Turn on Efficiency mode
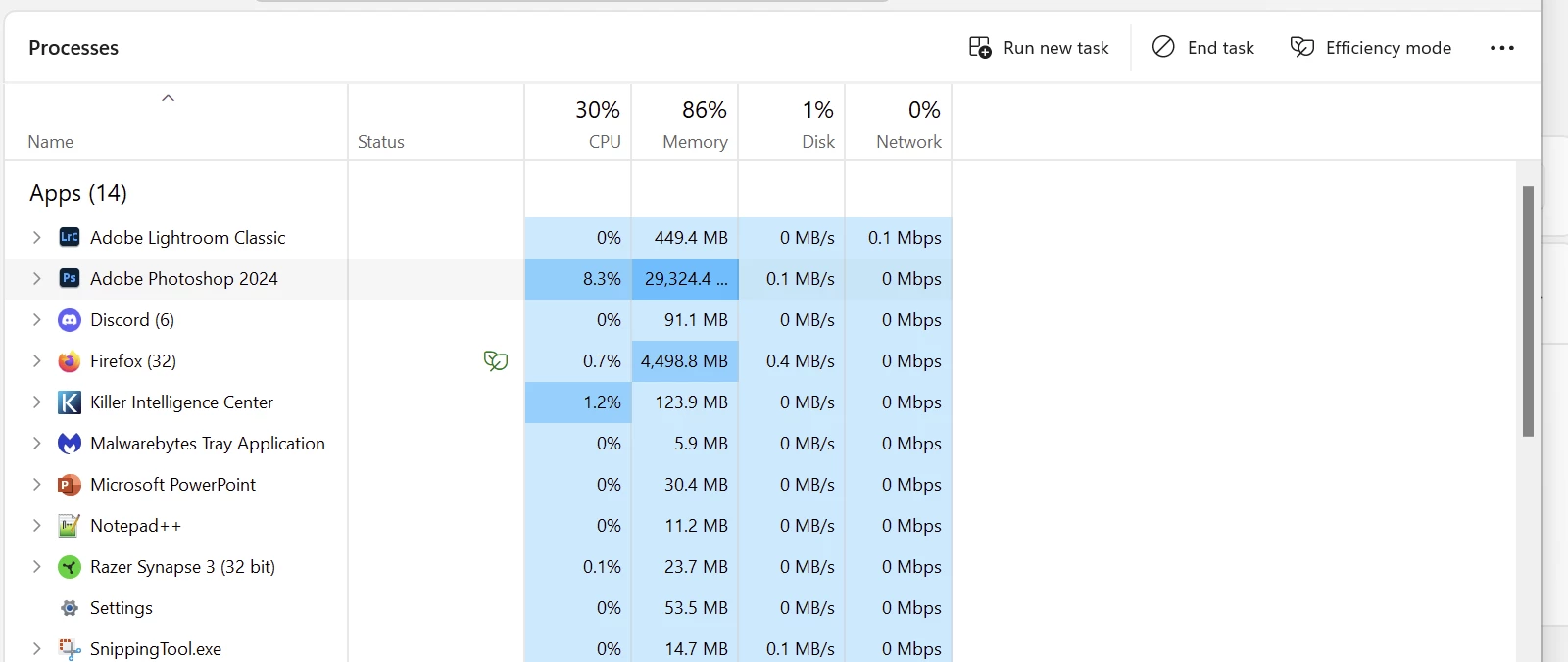The image size is (1568, 662). pyautogui.click(x=1371, y=48)
